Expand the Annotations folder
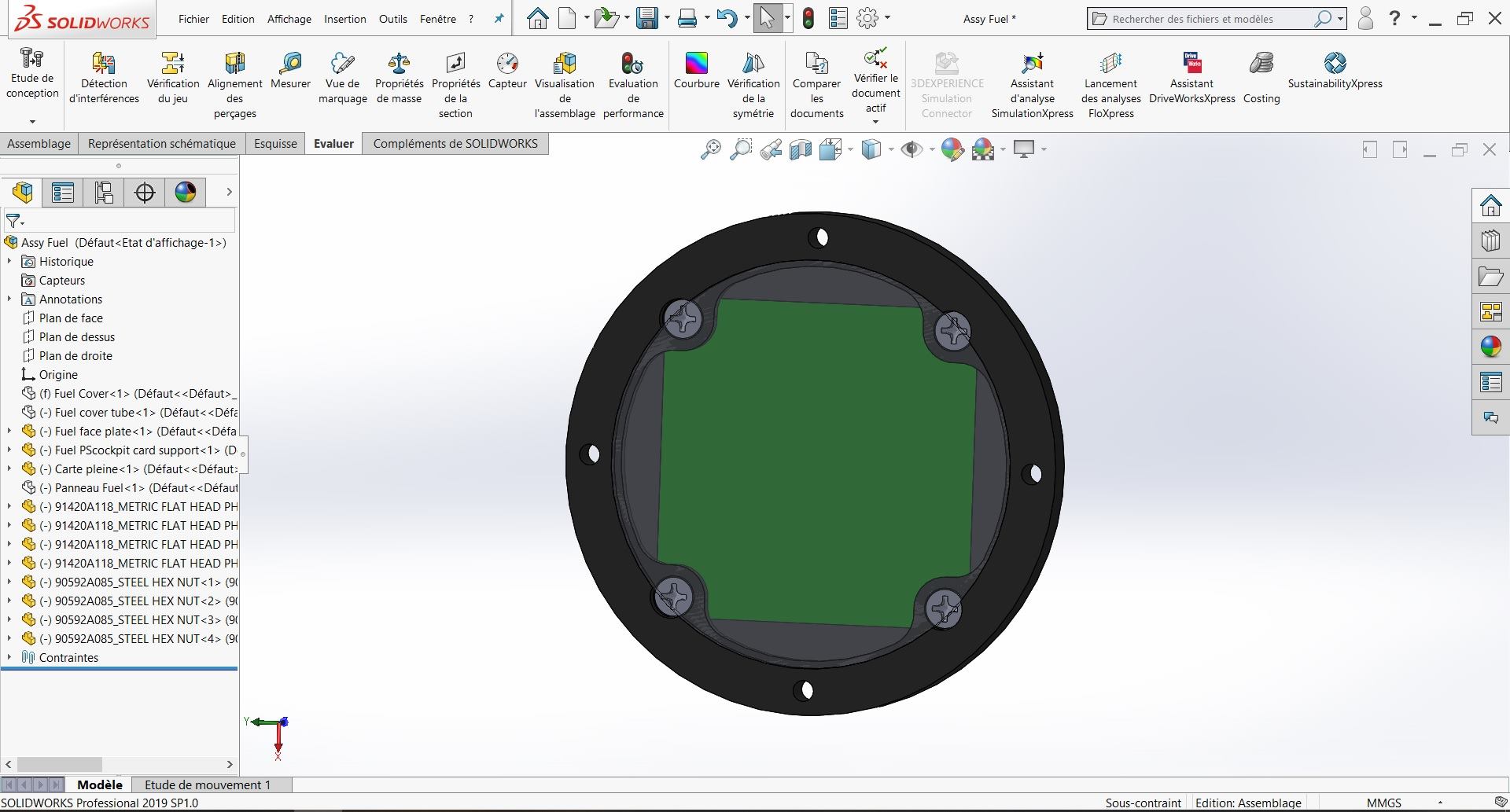 click(x=9, y=299)
